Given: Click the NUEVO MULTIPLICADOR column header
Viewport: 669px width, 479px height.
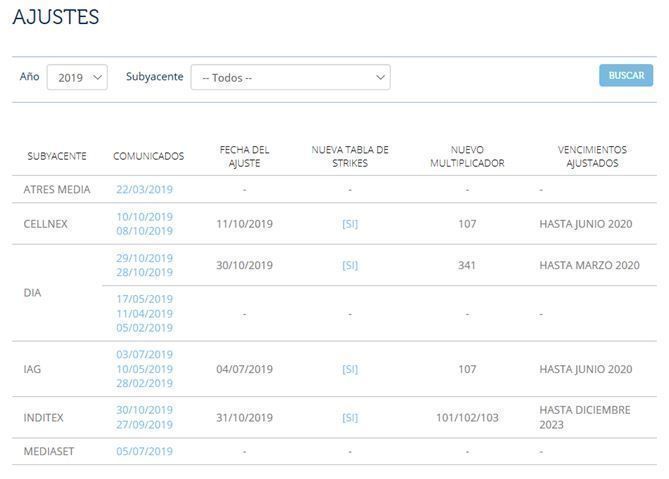Looking at the screenshot, I should 467,156.
